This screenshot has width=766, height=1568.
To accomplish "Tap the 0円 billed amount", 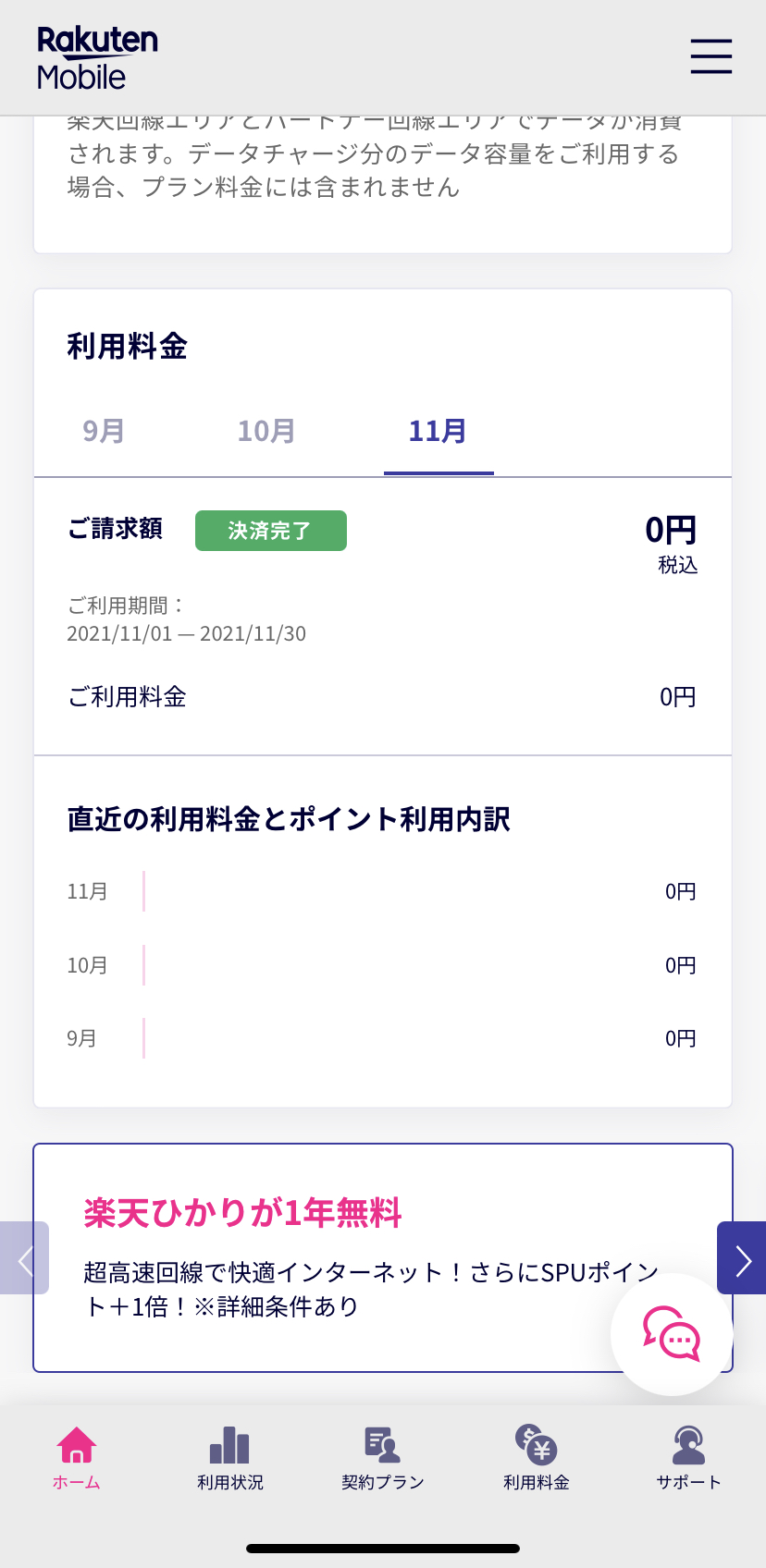I will [x=670, y=531].
